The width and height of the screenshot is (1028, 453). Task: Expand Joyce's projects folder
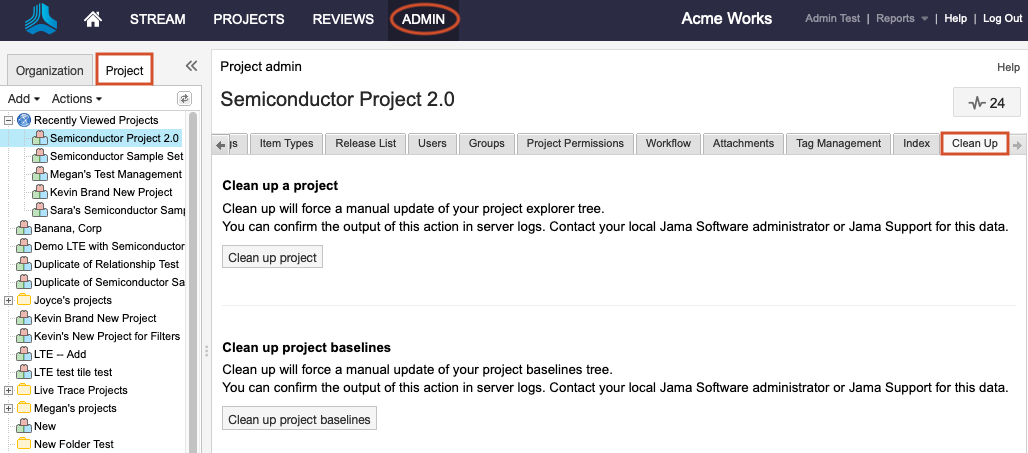coord(9,300)
